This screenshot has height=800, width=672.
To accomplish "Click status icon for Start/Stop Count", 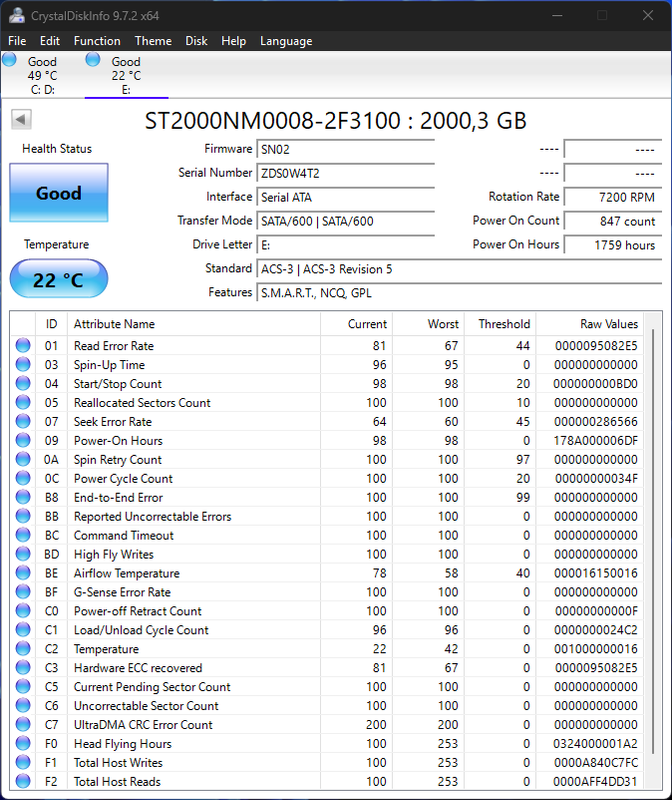I will click(x=23, y=383).
